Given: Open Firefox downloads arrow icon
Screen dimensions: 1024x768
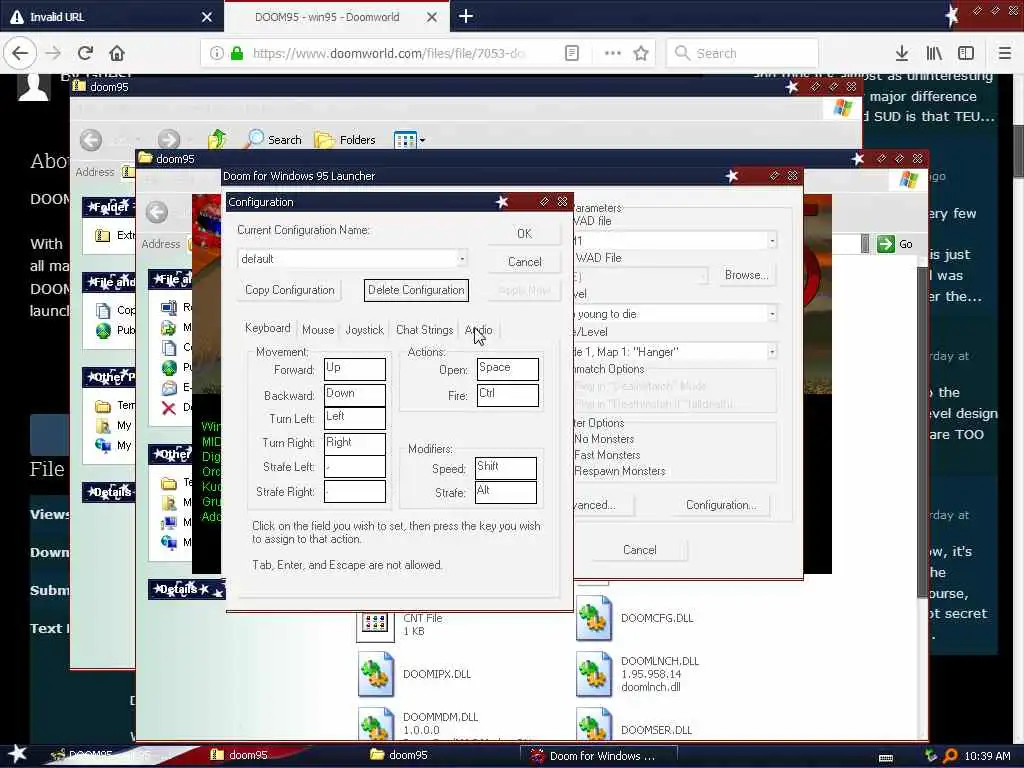Looking at the screenshot, I should click(x=902, y=53).
